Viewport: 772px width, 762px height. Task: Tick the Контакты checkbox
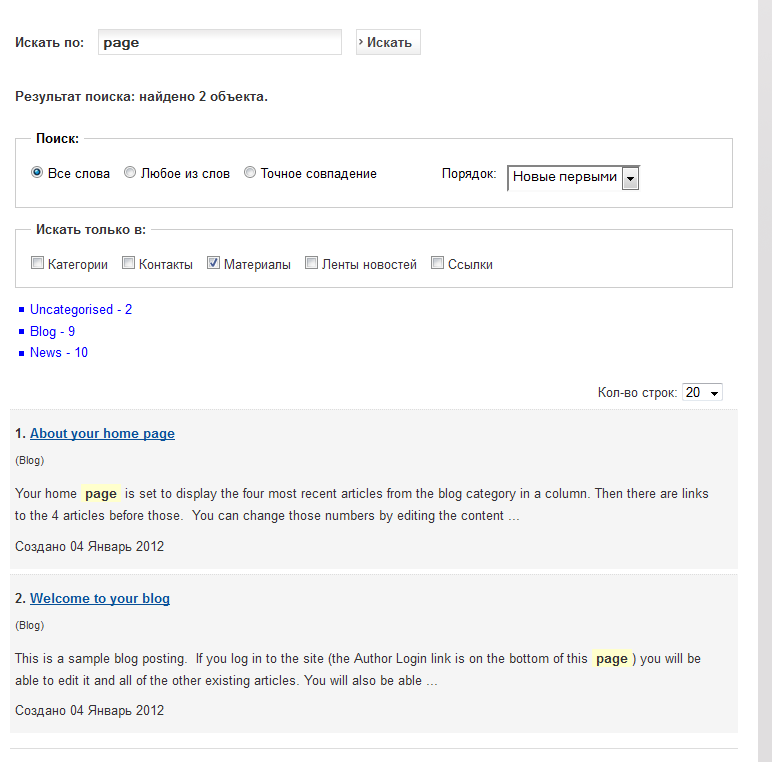[x=129, y=264]
